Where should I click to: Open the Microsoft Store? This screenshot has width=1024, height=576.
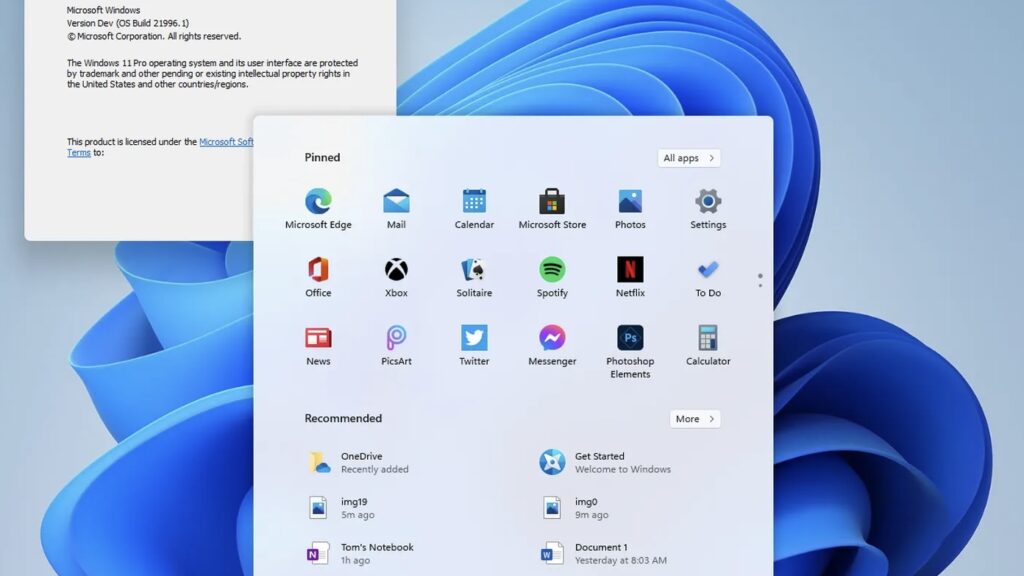pos(551,203)
